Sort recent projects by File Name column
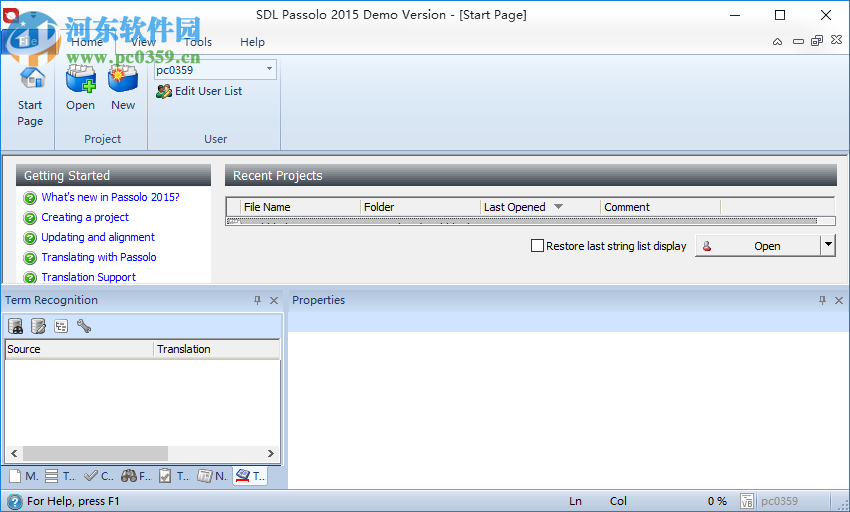The height and width of the screenshot is (512, 850). click(300, 207)
